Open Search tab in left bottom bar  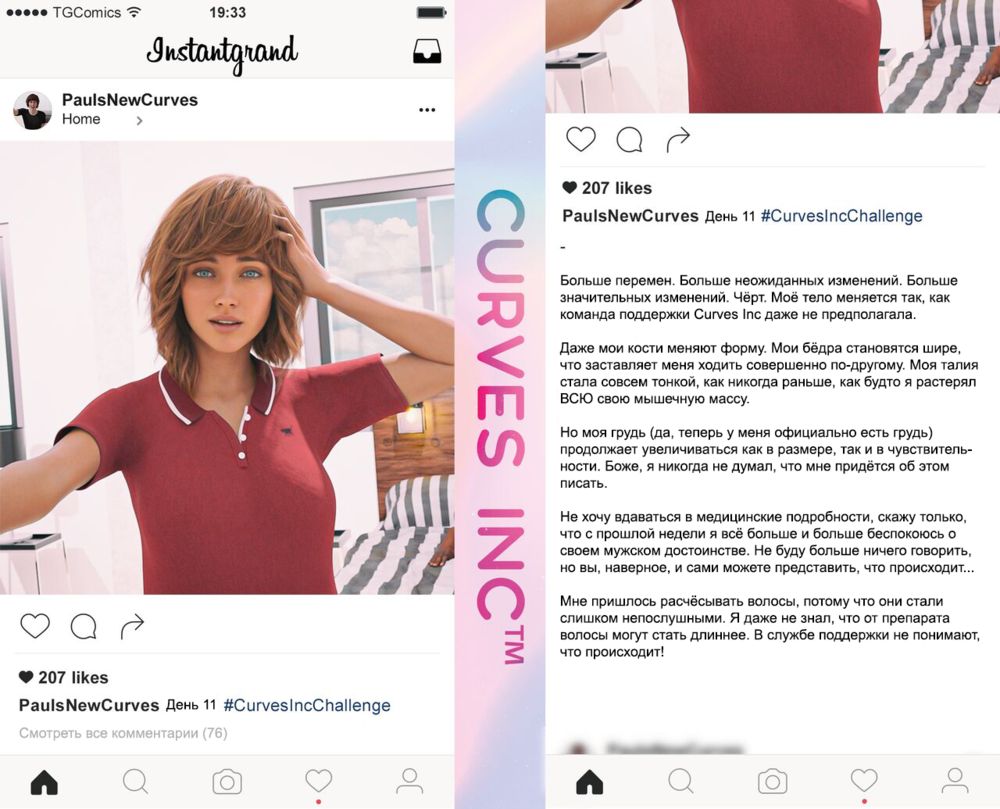pos(136,782)
